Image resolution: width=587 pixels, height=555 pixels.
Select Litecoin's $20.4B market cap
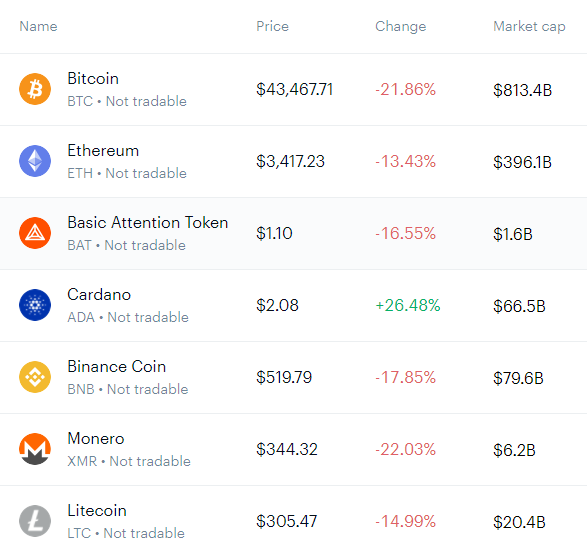[519, 522]
